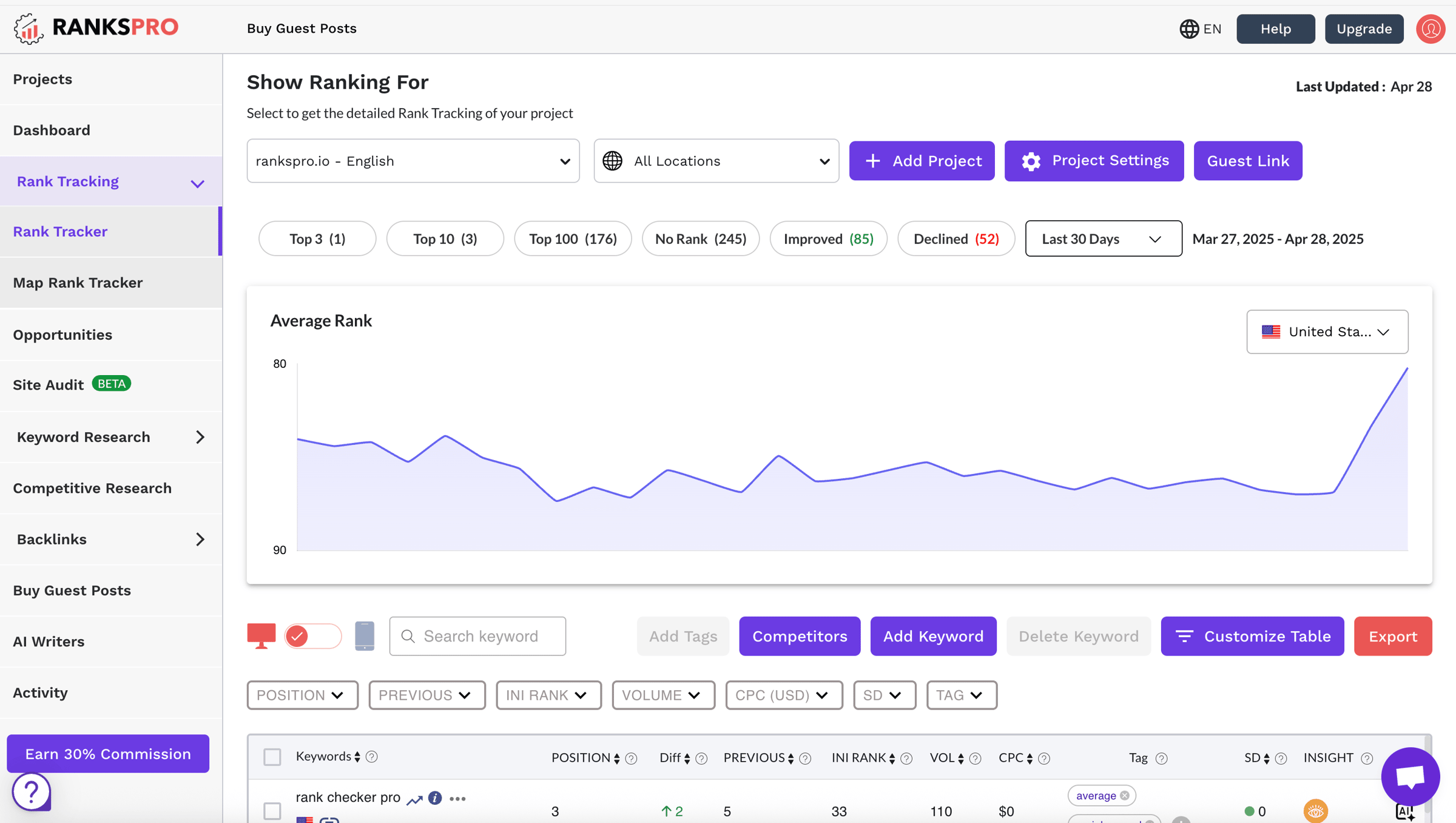Open the CPC (USD) filter dropdown
This screenshot has height=823, width=1456.
(x=784, y=695)
